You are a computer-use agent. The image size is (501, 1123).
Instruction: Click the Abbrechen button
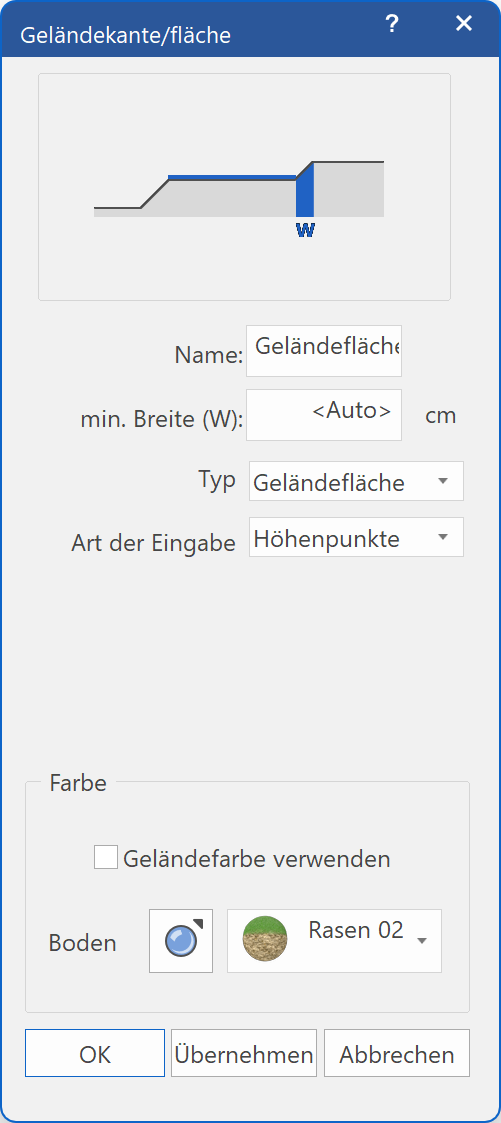(397, 1053)
